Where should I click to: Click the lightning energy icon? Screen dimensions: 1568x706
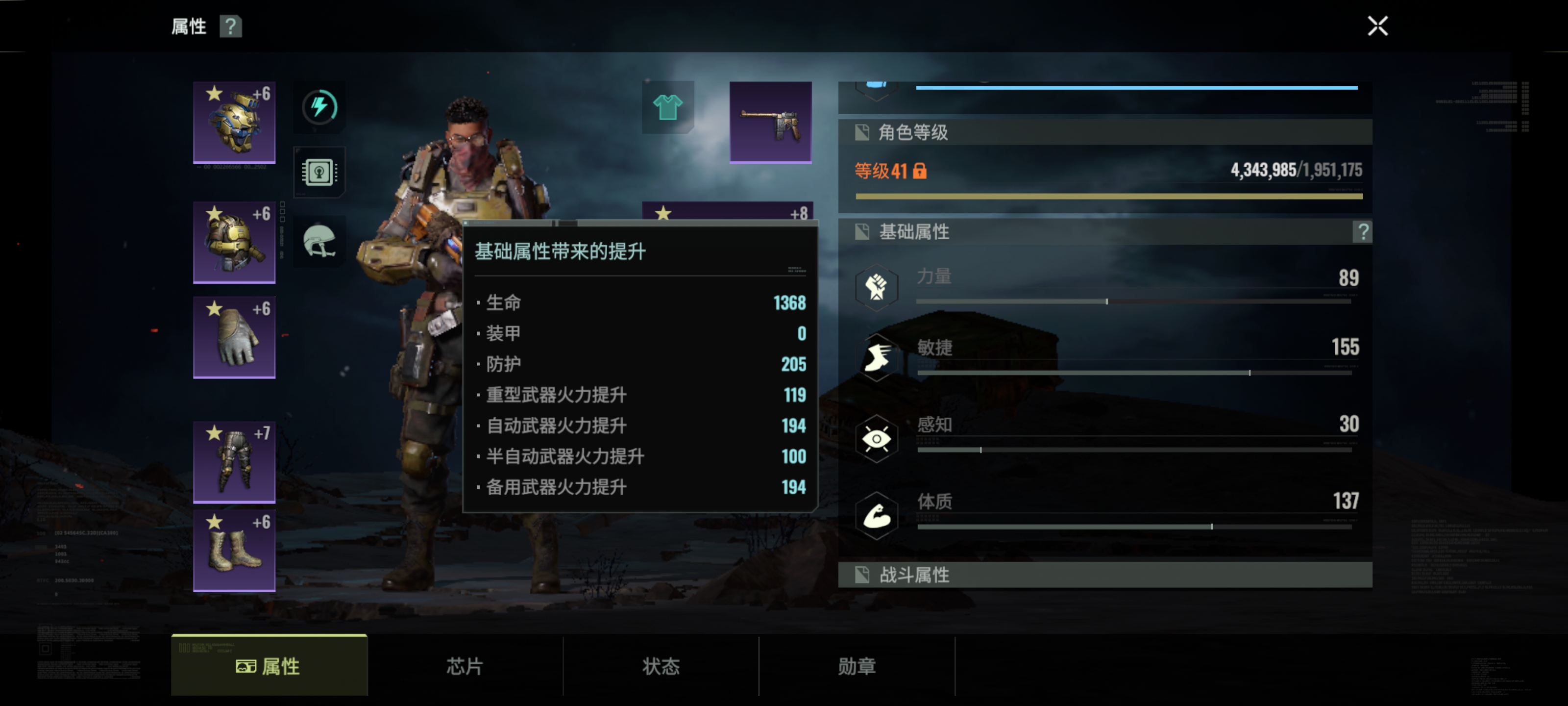319,107
